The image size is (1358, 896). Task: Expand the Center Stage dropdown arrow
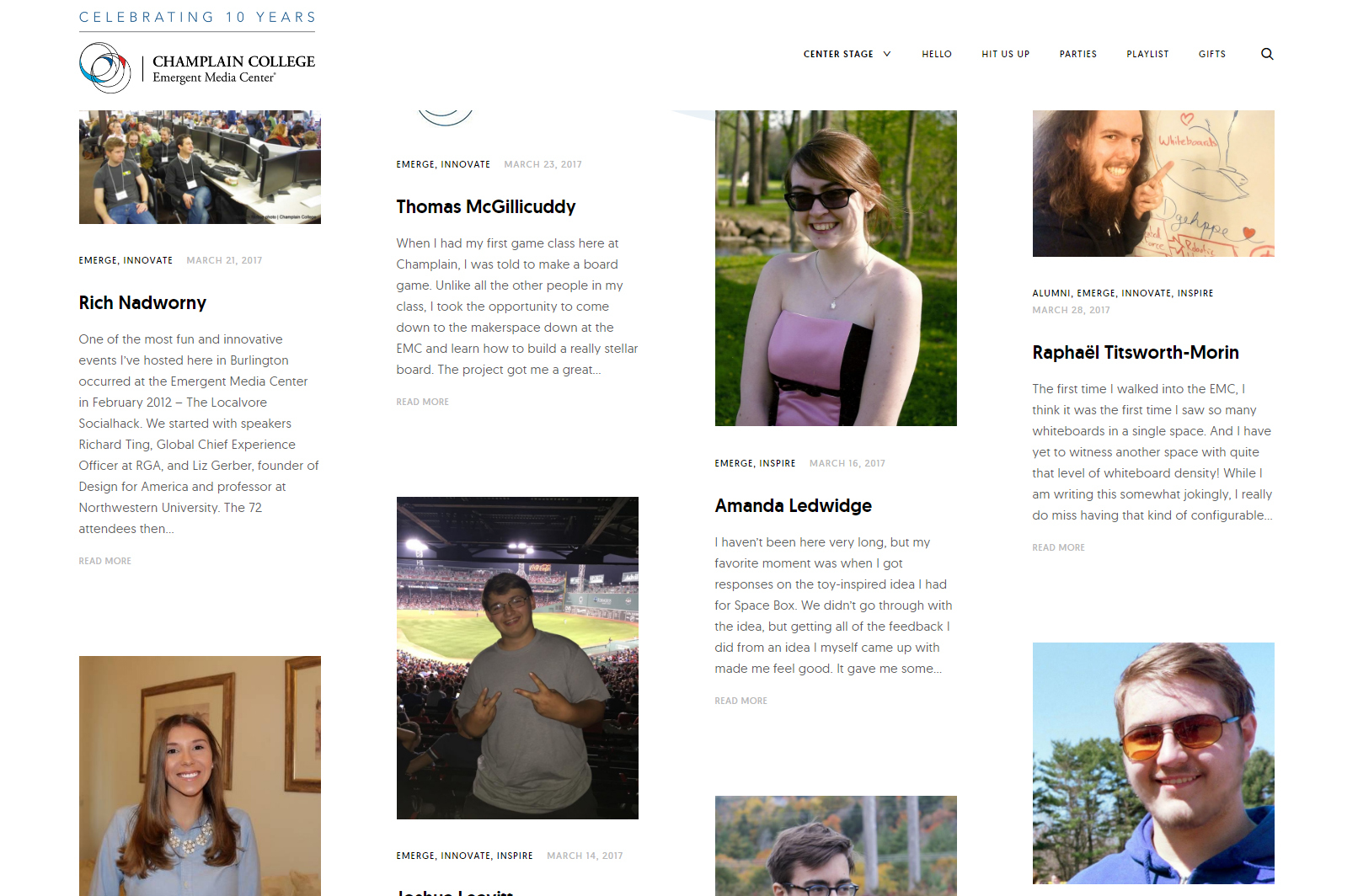pyautogui.click(x=887, y=54)
